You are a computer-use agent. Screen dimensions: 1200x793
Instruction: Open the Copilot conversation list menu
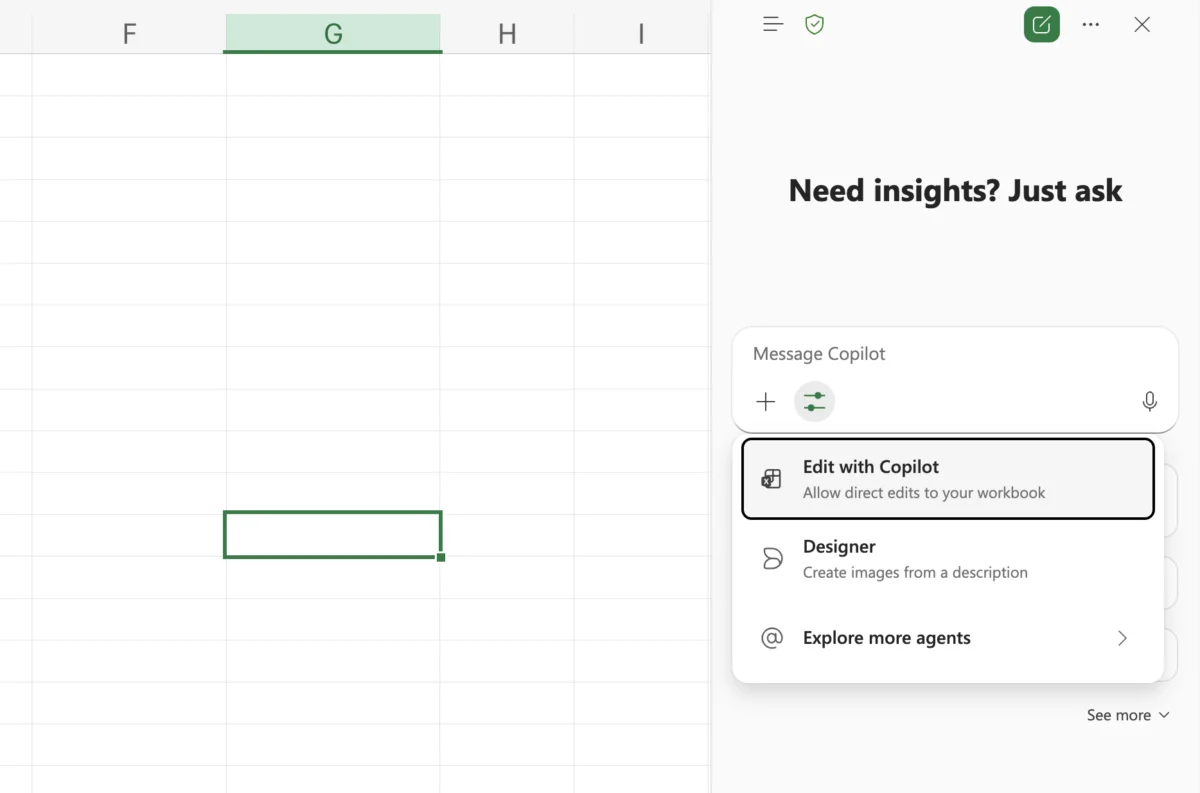[x=772, y=23]
